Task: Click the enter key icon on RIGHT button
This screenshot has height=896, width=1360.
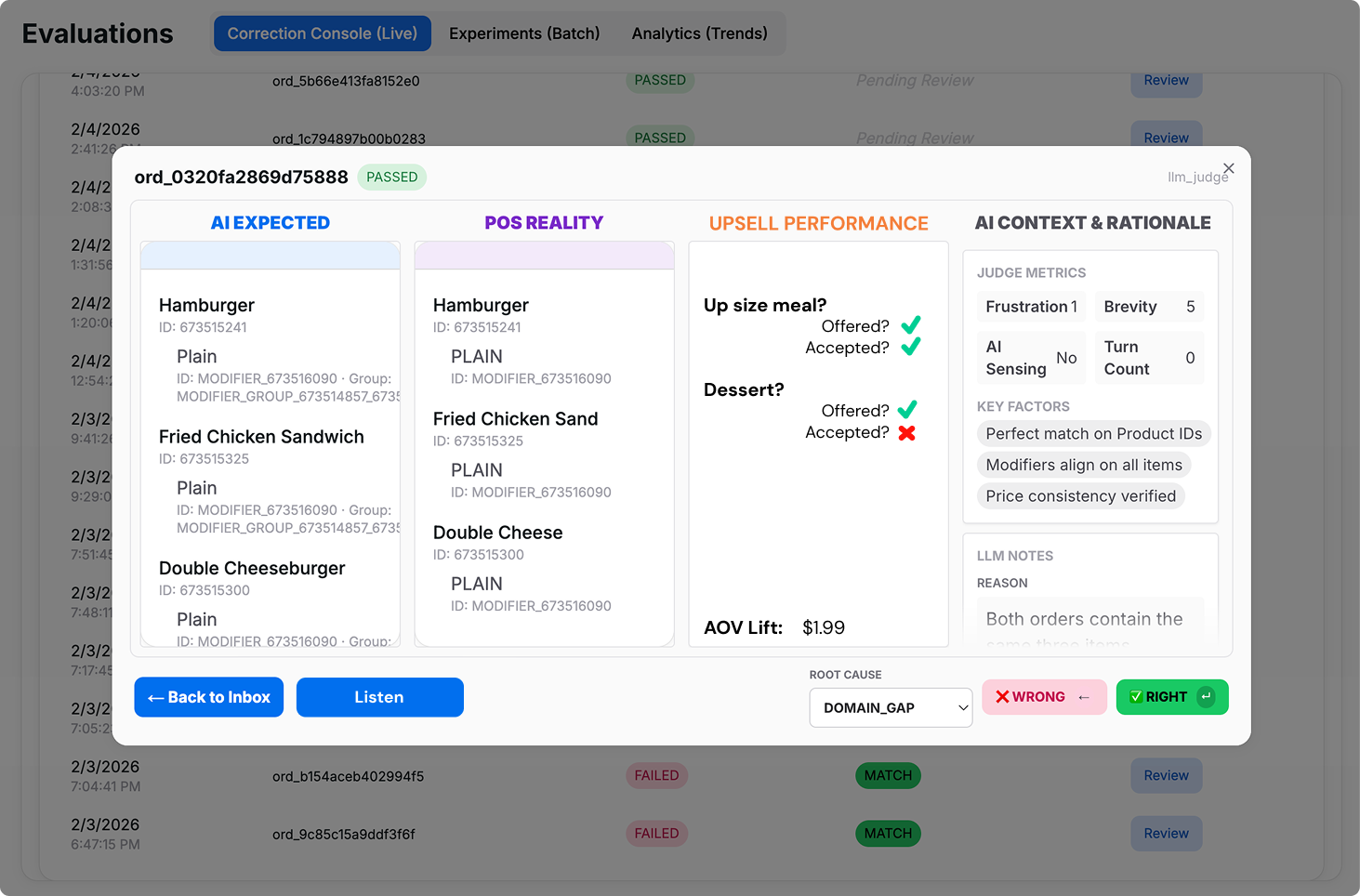Action: [1206, 696]
